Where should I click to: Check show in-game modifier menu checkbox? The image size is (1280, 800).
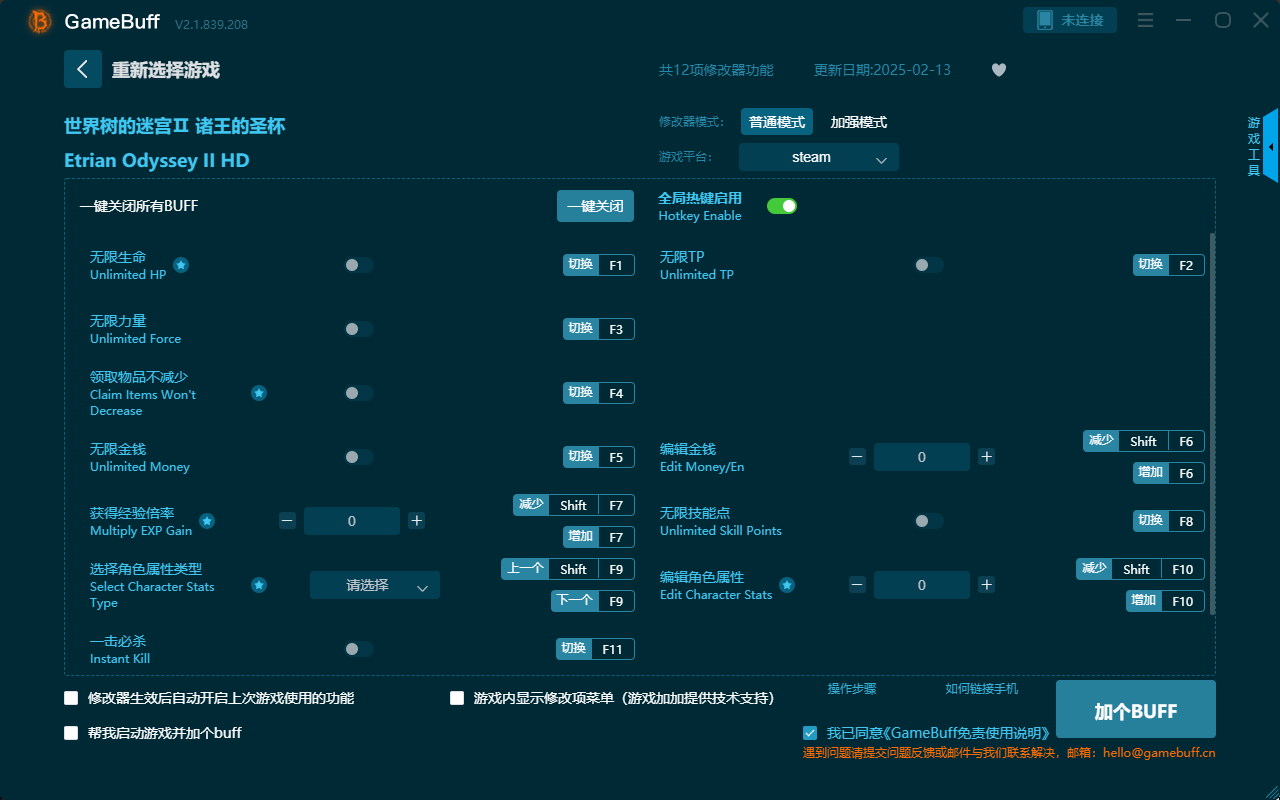(457, 698)
